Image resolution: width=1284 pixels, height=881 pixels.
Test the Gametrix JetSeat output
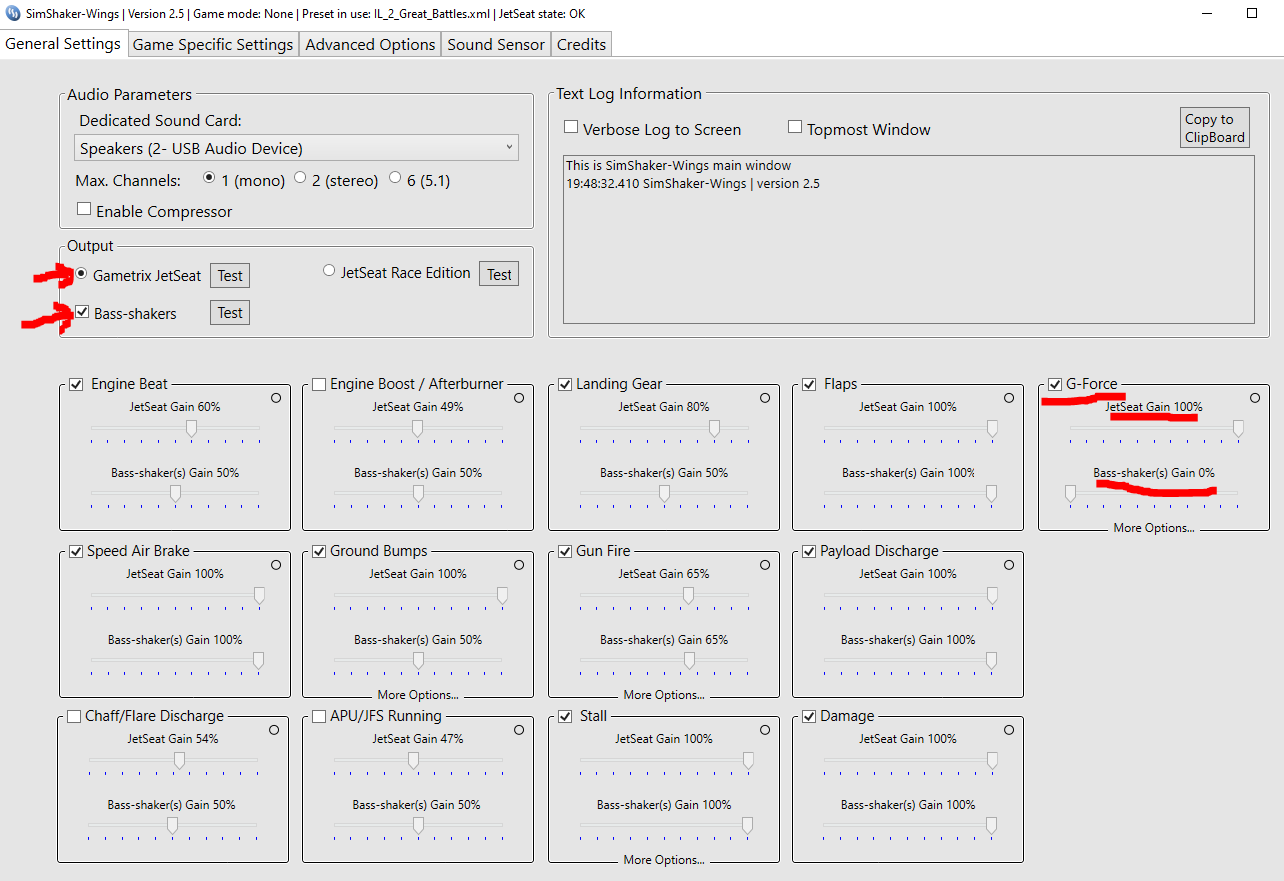tap(230, 275)
